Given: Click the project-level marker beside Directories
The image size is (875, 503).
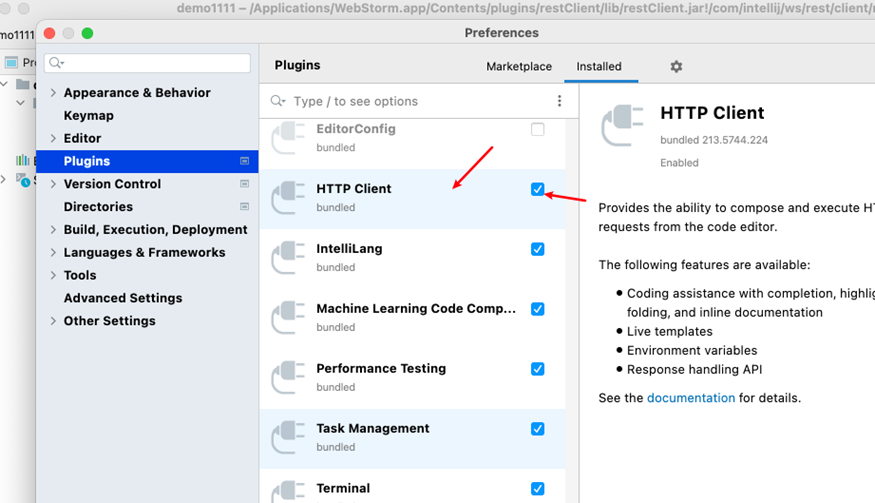Looking at the screenshot, I should [x=244, y=207].
